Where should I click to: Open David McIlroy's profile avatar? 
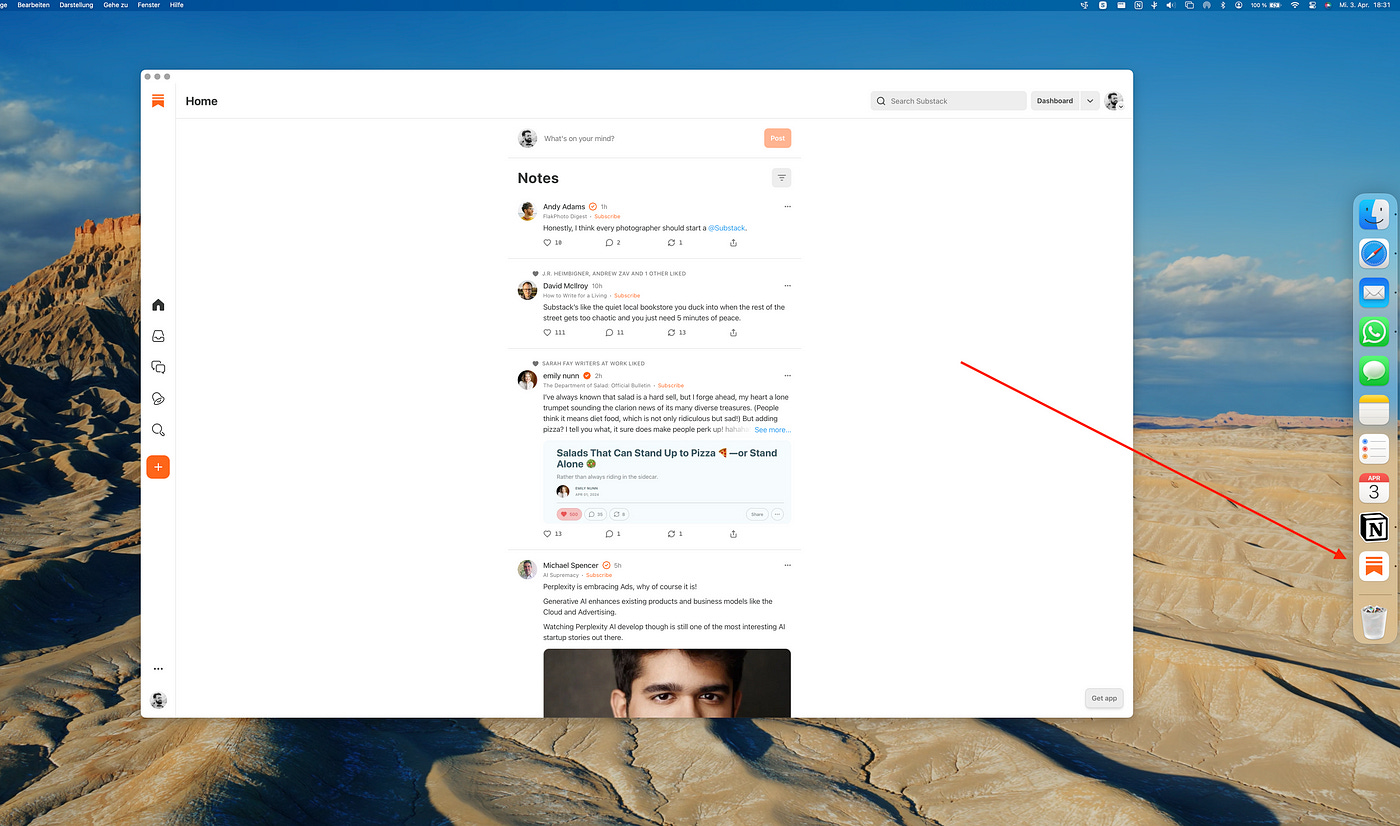527,291
